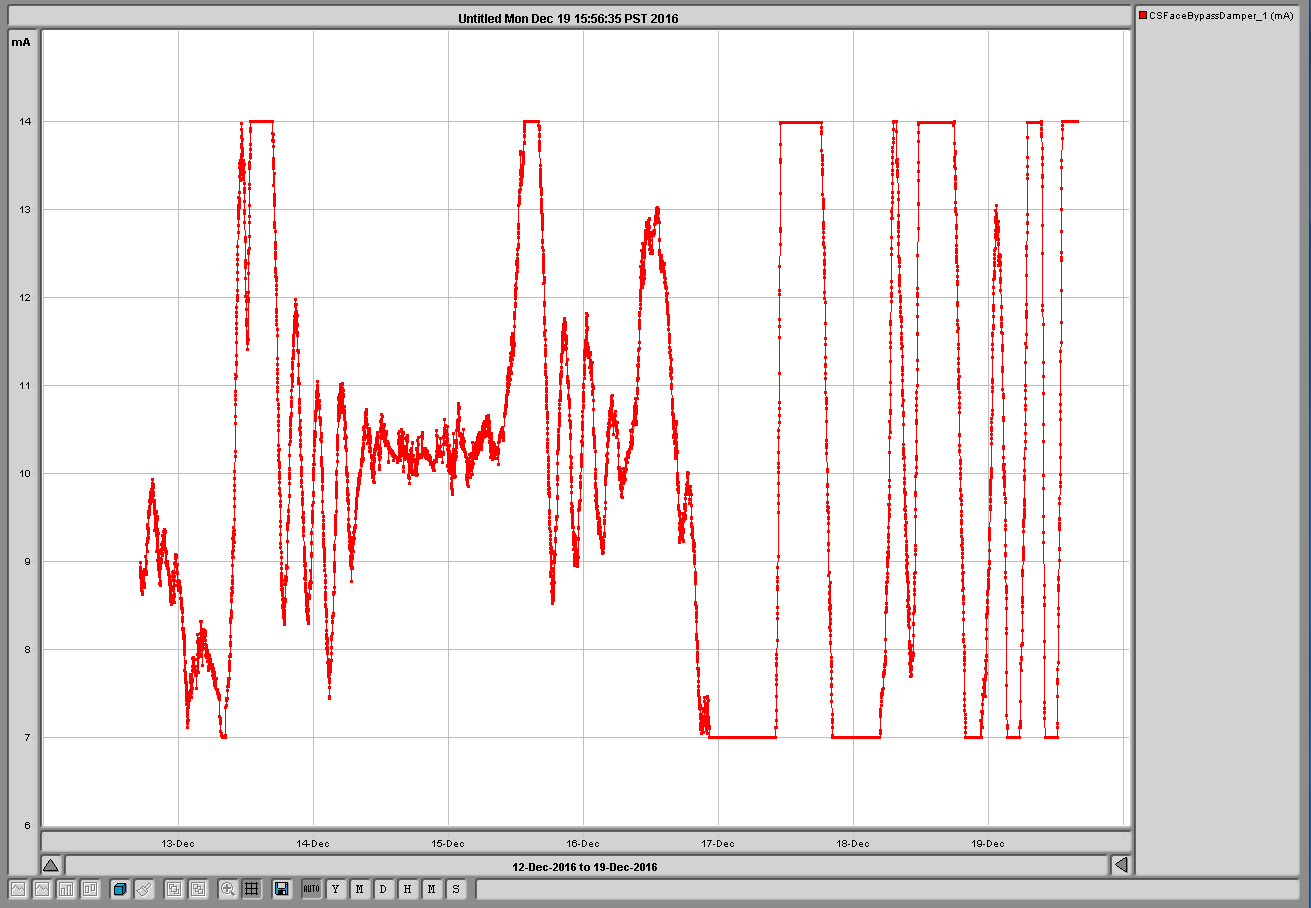This screenshot has width=1311, height=908.
Task: Click the red CSFaceBypassDamper_1 legend swatch
Action: coord(1144,16)
